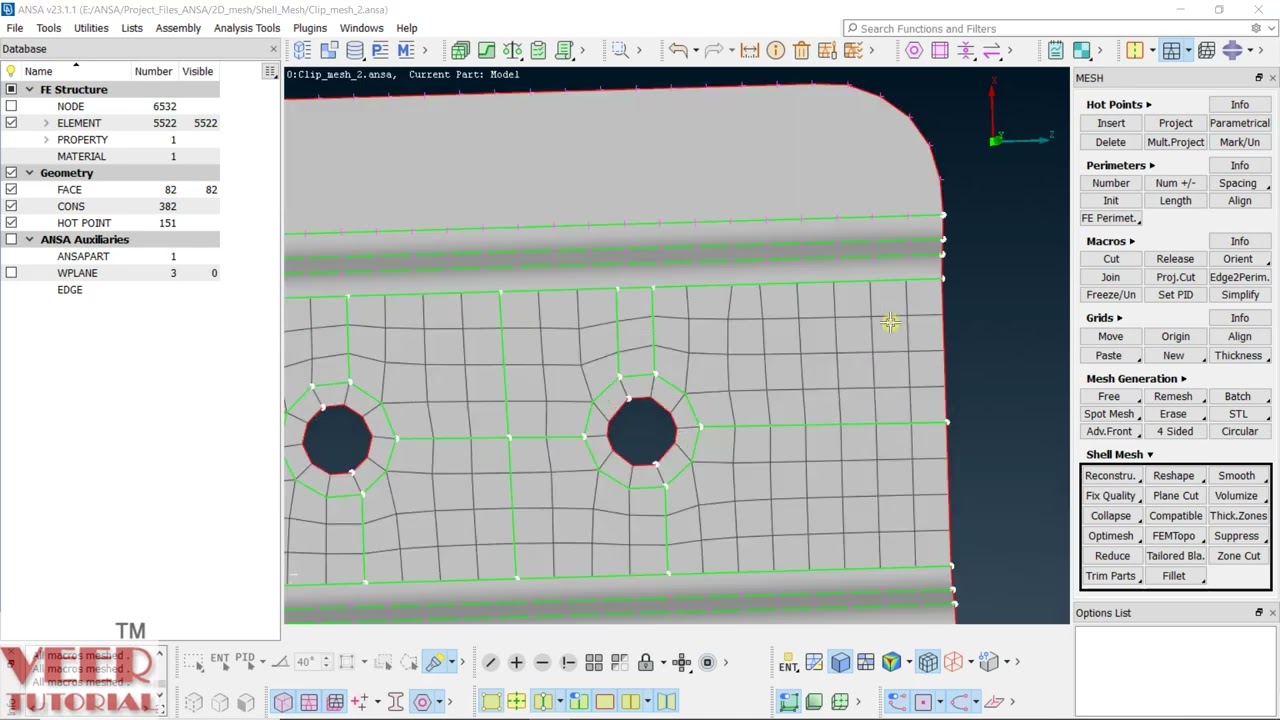Click the minus remove-from-visible icon
1280x720 pixels.
click(x=542, y=662)
